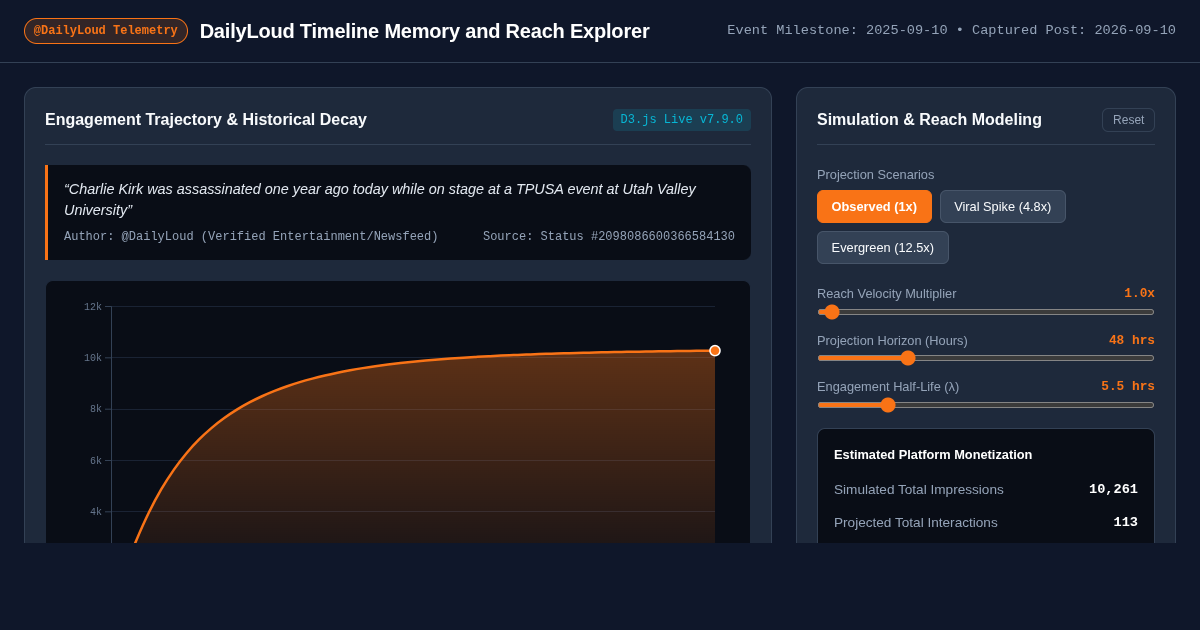Screen dimensions: 1200x630
Task: Click the 48 hrs horizon value
Action: coord(1132,340)
